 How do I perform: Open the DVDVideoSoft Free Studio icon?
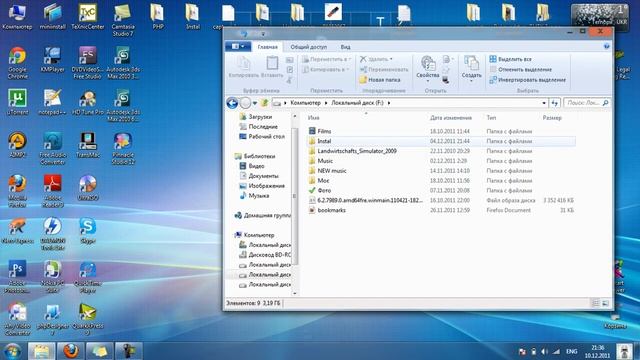88,62
